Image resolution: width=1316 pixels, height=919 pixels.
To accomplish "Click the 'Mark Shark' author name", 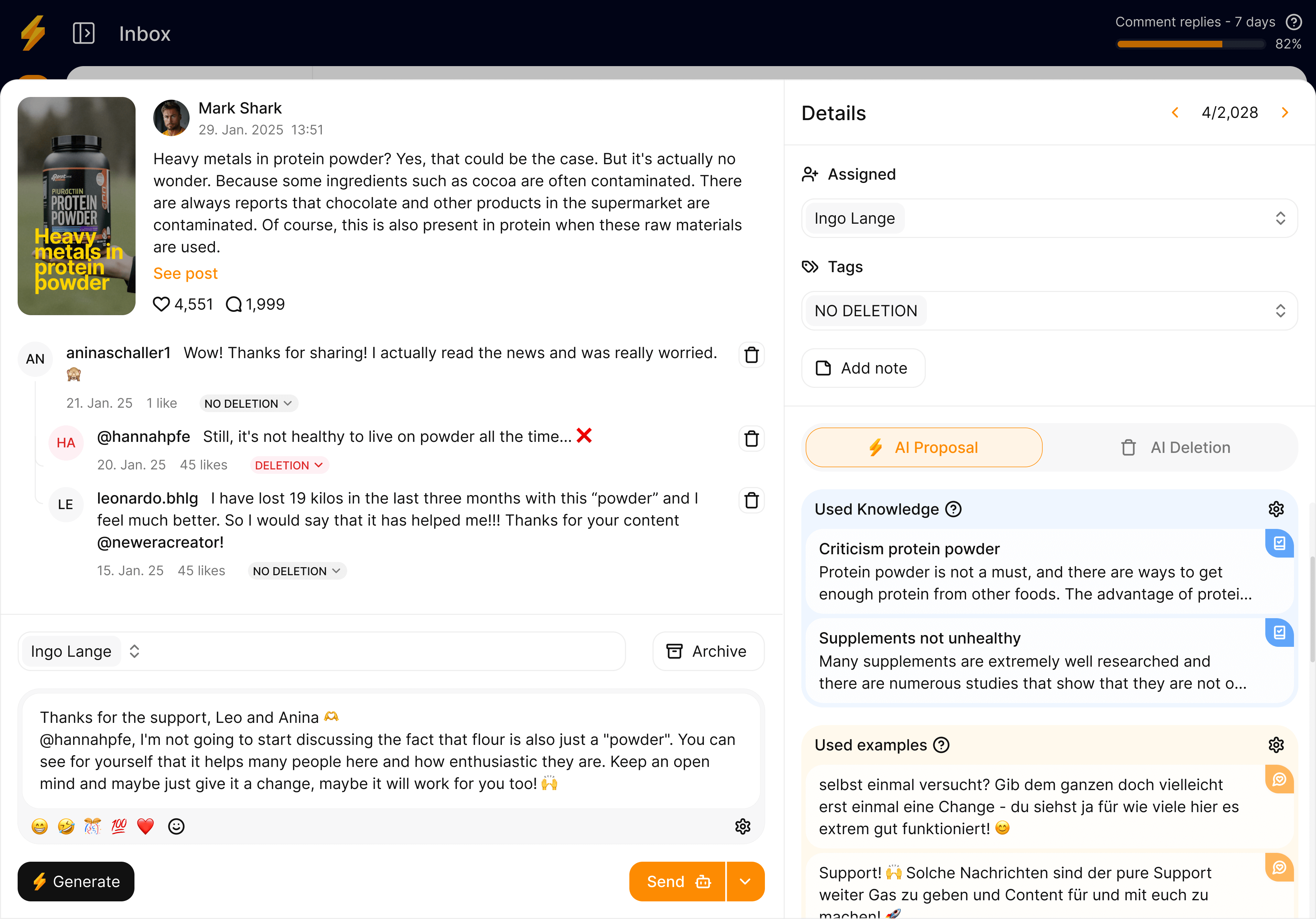I will click(240, 108).
